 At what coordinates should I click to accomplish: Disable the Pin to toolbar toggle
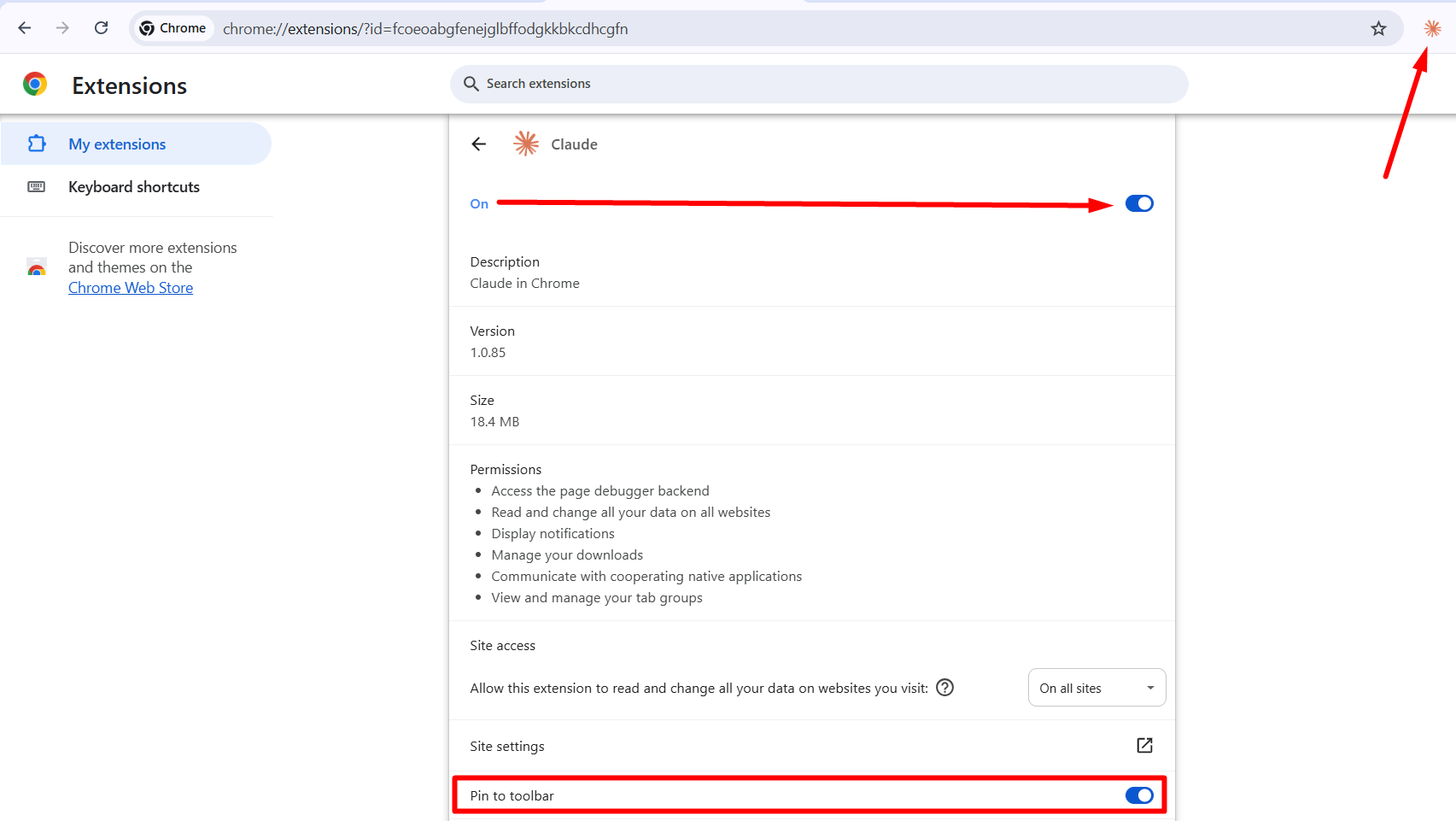tap(1139, 795)
